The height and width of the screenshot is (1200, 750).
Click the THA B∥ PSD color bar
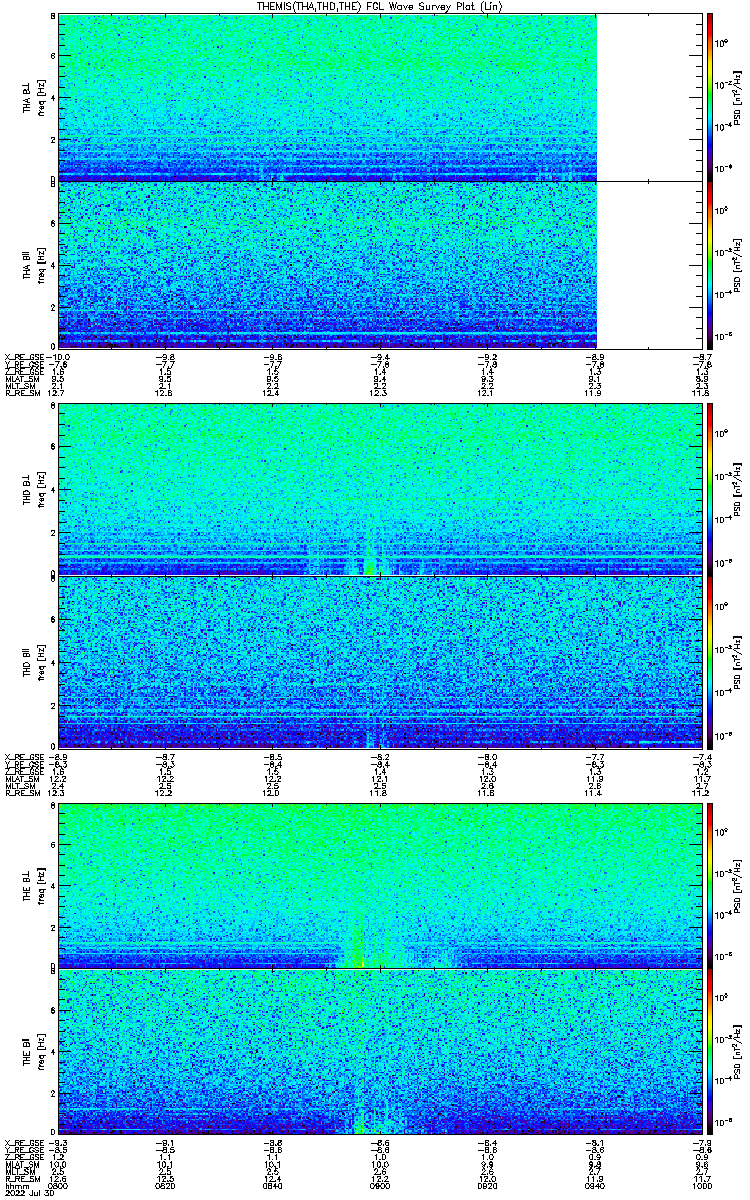point(710,264)
